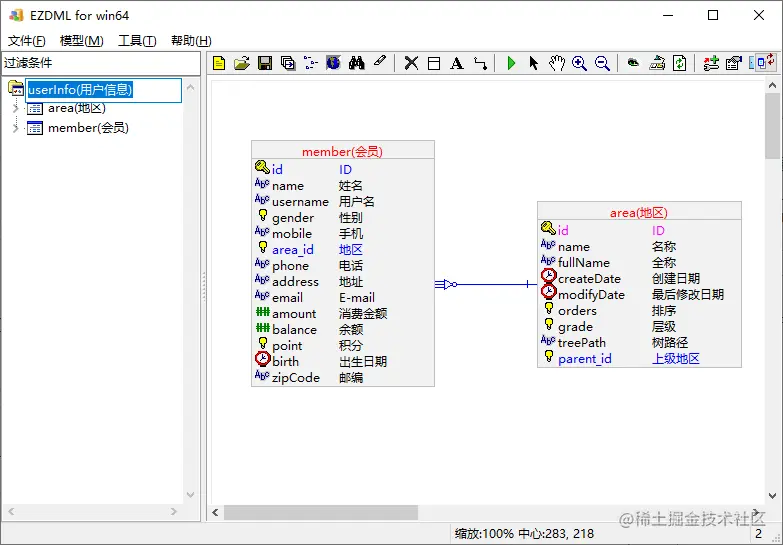This screenshot has width=783, height=545.
Task: Click the canvas horizontal scrollbar thumb
Action: tap(321, 513)
